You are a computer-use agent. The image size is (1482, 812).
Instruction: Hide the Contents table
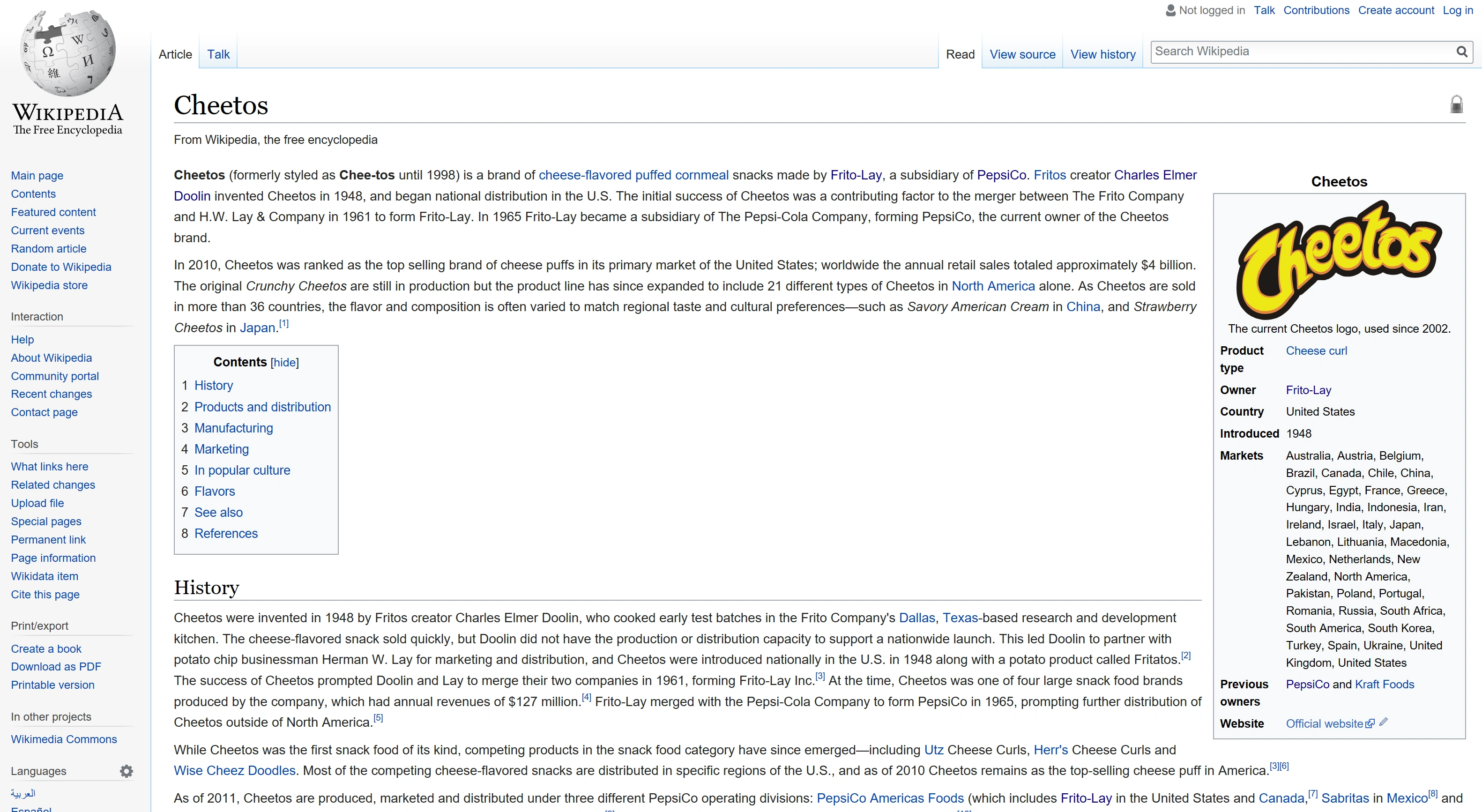(x=284, y=363)
